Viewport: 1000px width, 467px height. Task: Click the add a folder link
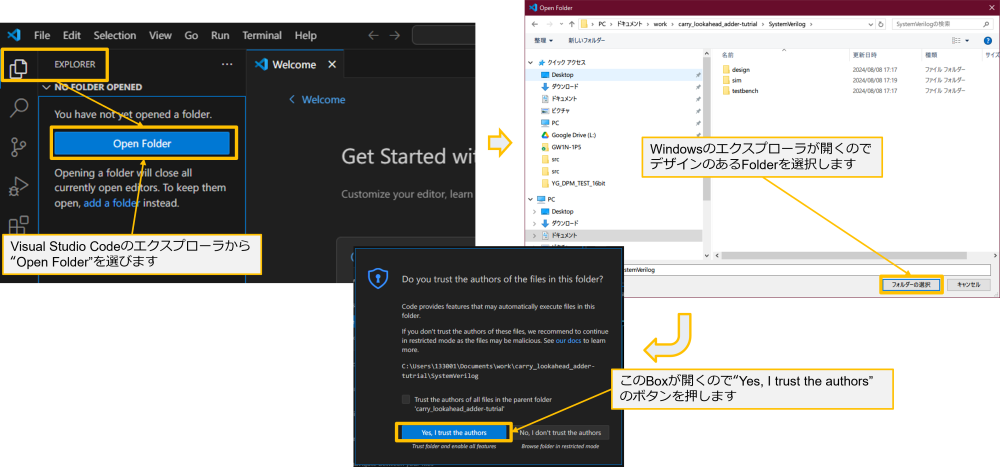(112, 204)
